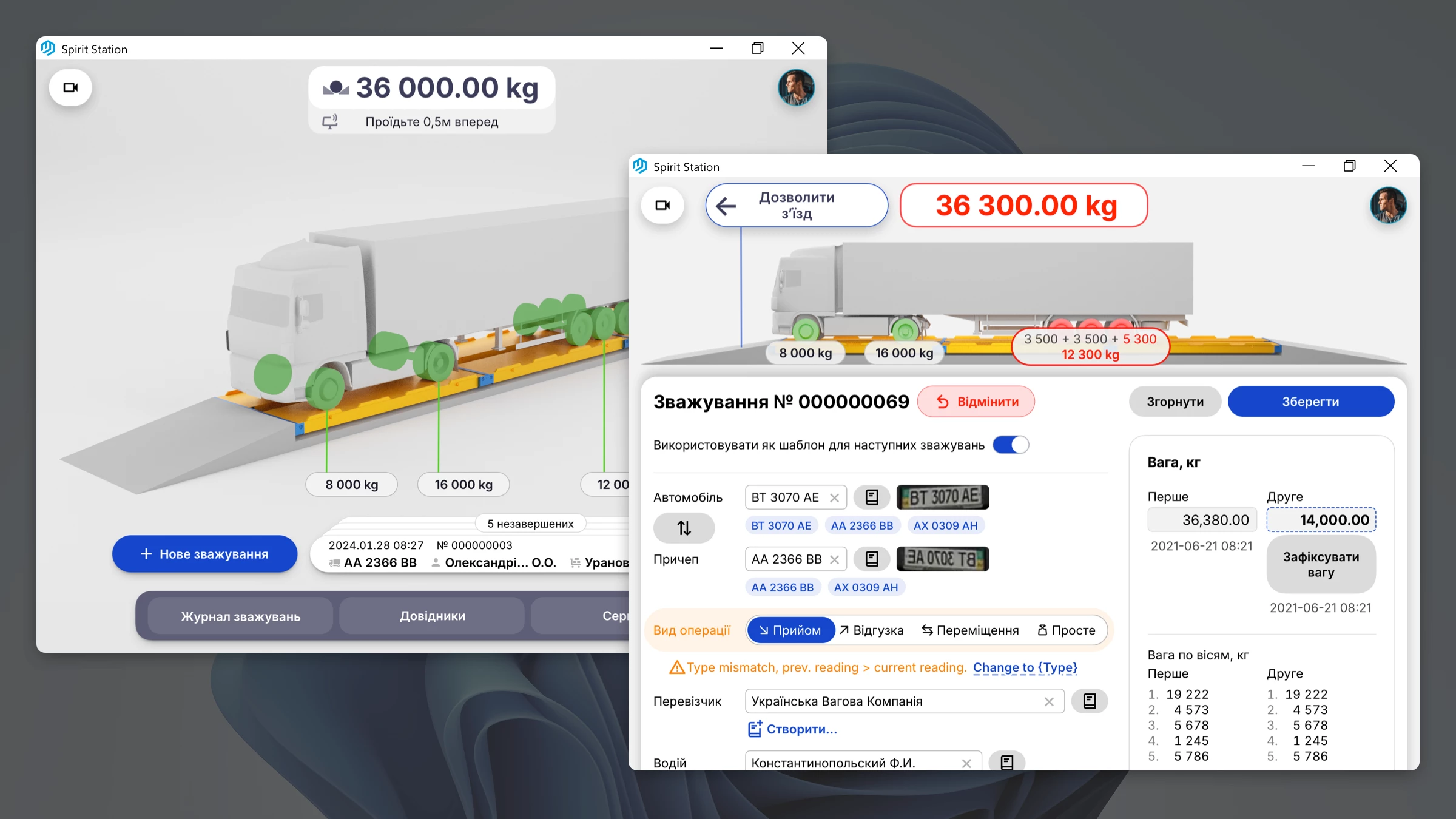Click Згорнути button

click(1175, 402)
